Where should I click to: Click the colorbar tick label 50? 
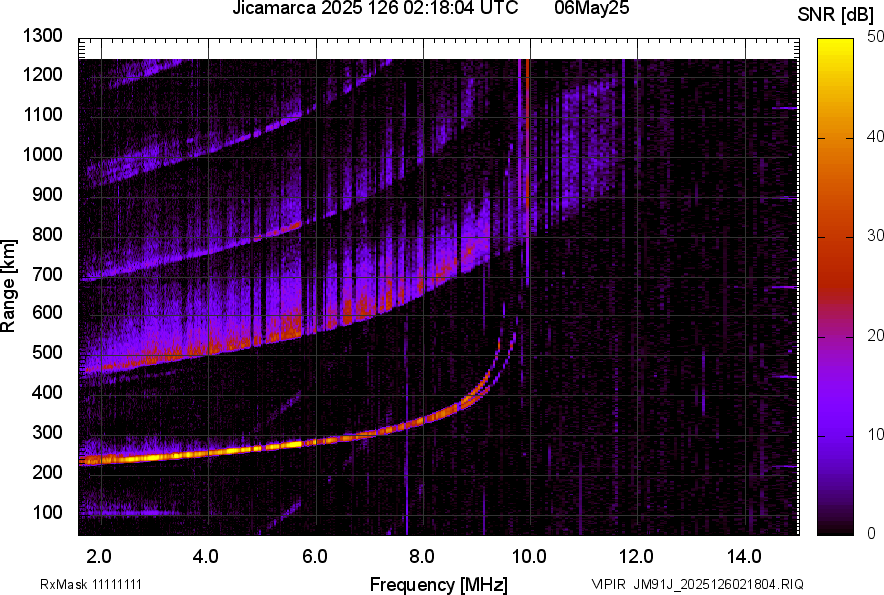click(x=876, y=36)
